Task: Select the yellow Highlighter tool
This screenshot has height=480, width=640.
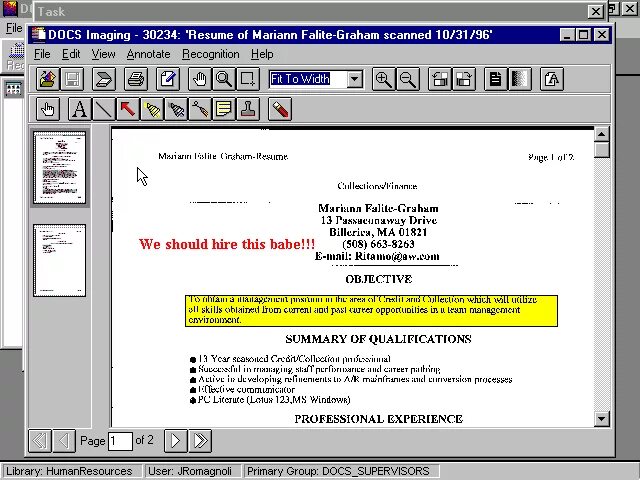Action: click(x=152, y=109)
